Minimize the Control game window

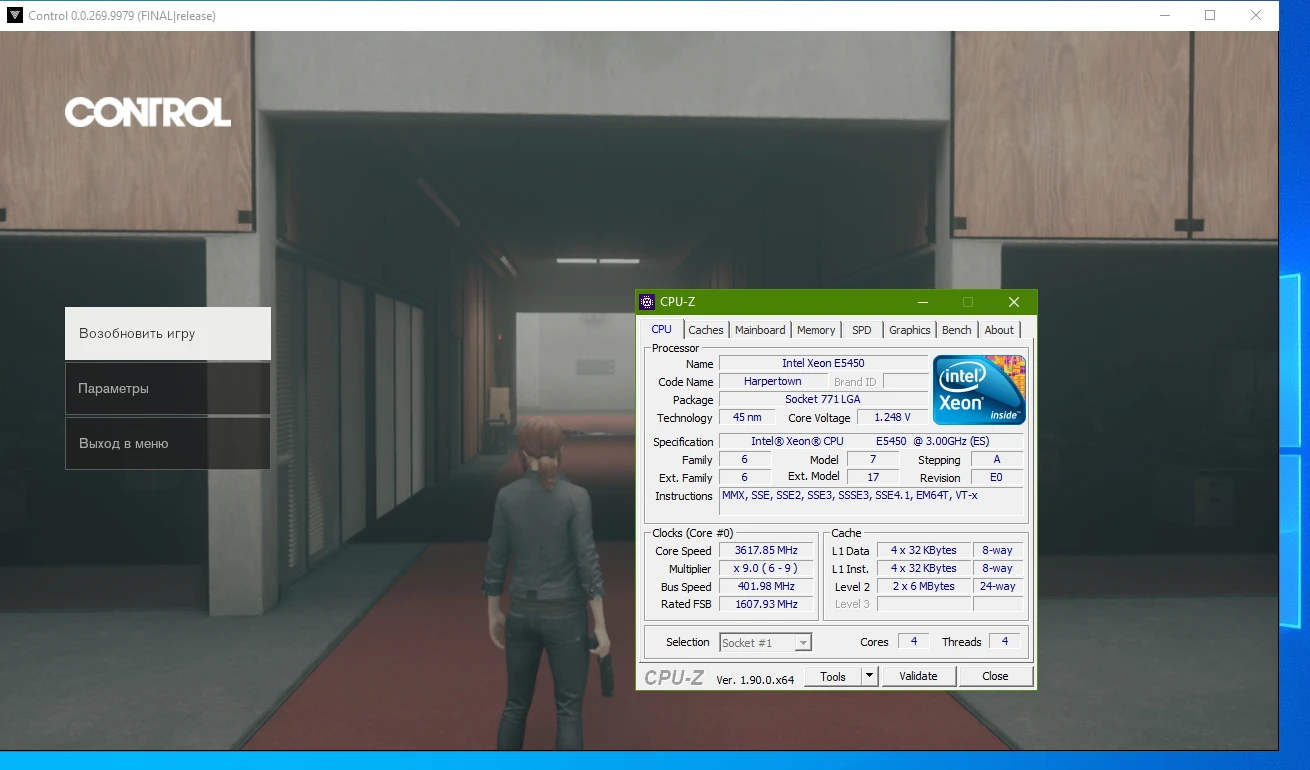[x=1164, y=15]
